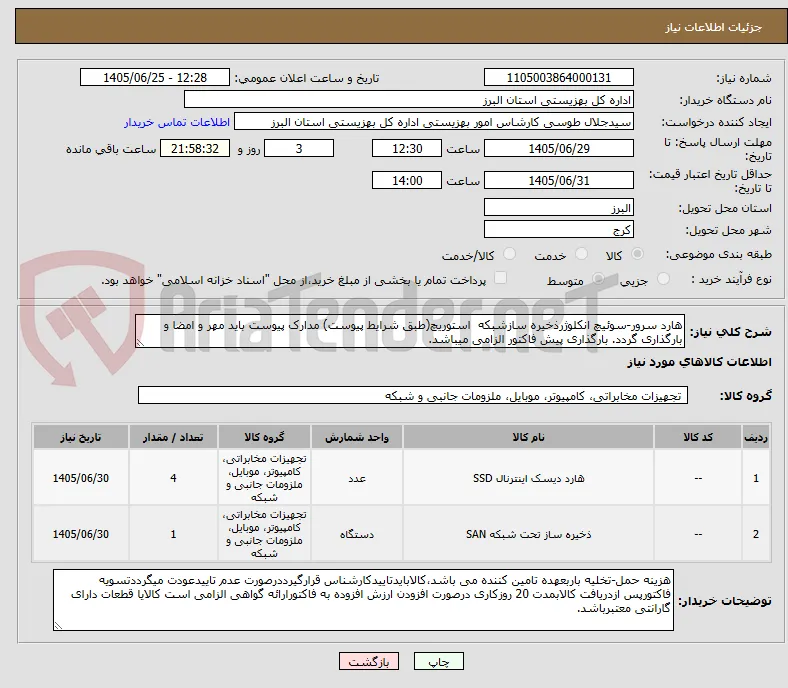The width and height of the screenshot is (788, 688).
Task: Click the واحد شمارش column header
Action: click(357, 437)
